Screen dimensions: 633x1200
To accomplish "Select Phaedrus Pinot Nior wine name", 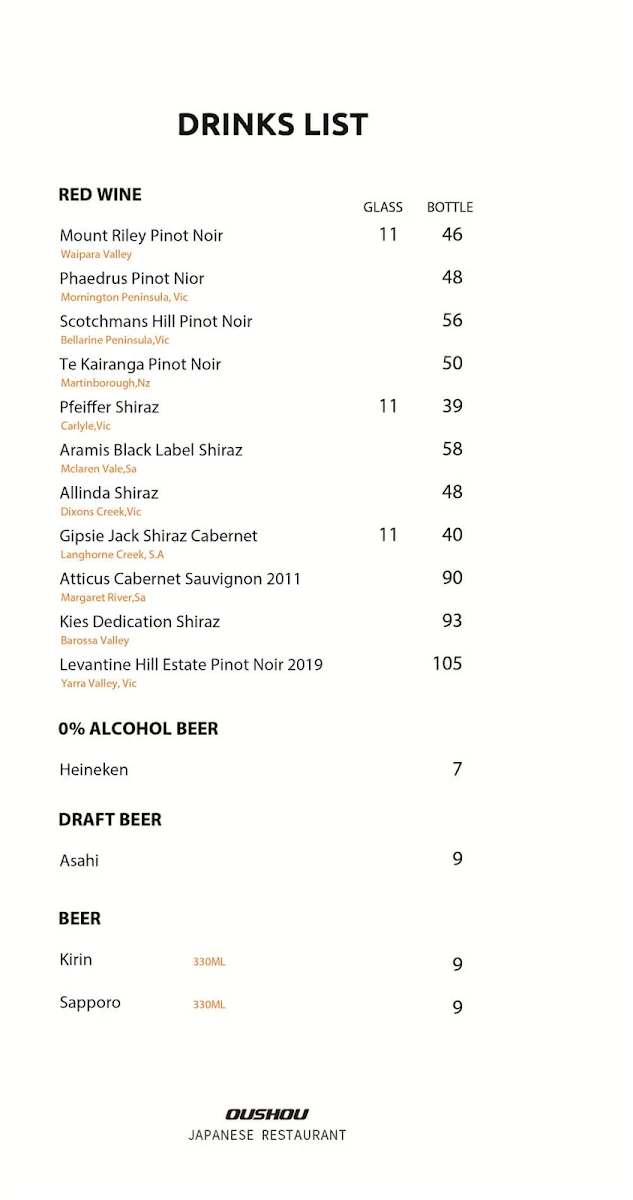I will pos(132,279).
